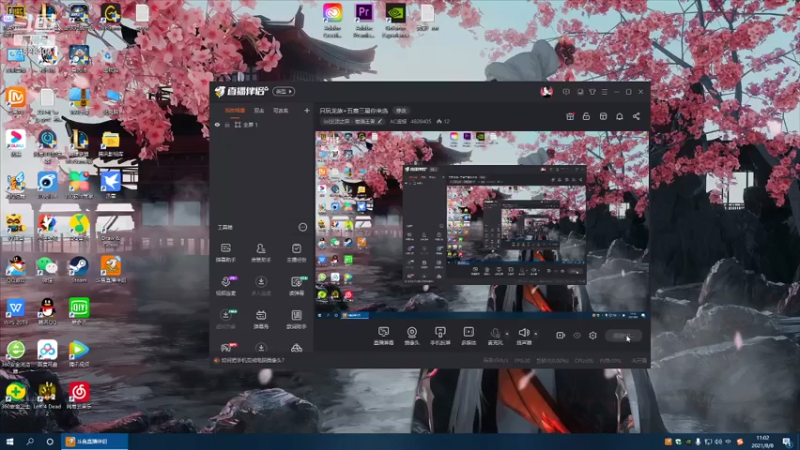This screenshot has width=800, height=450.
Task: Open the danmaku show TV icon tool
Action: [x=261, y=319]
